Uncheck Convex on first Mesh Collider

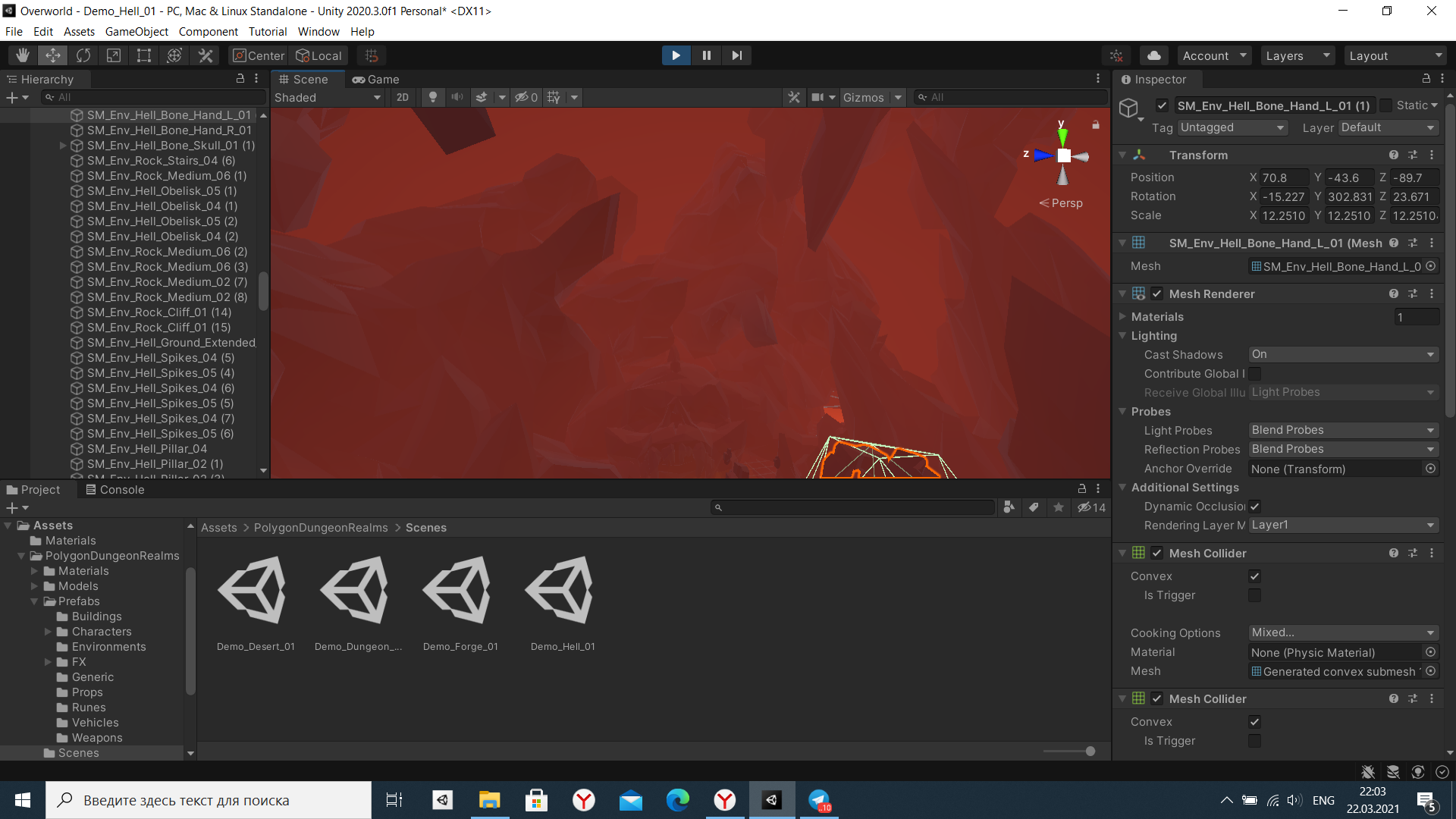click(x=1255, y=576)
